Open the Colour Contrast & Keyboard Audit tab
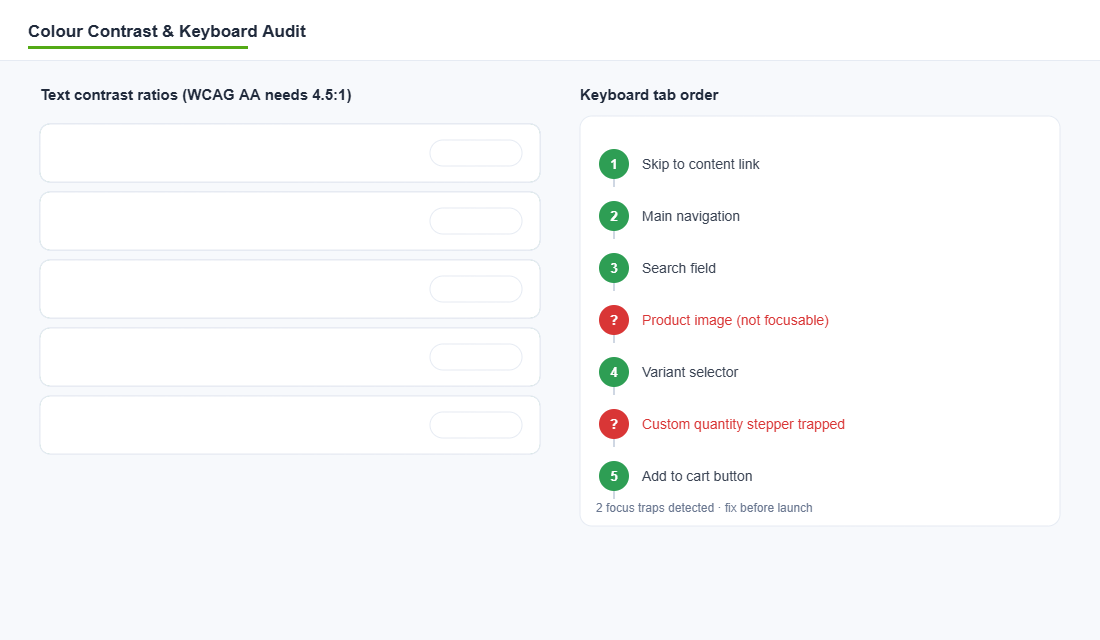 (x=167, y=32)
